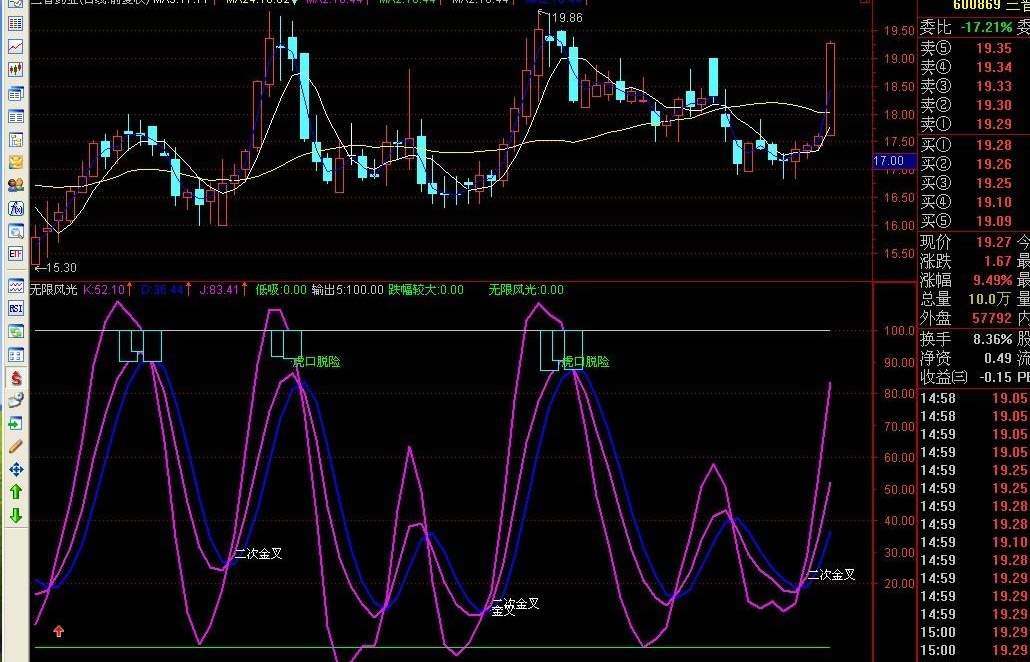Click the 总量 10.0万 volume value
This screenshot has height=662, width=1030.
[x=990, y=299]
